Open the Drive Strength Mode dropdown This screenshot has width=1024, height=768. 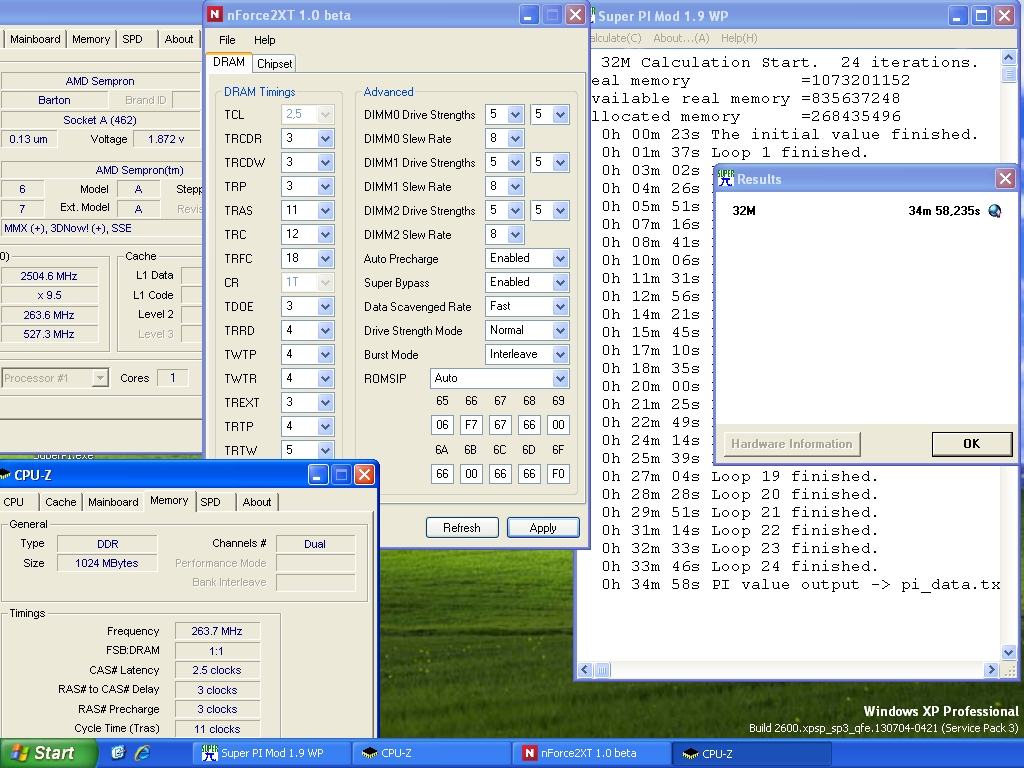(x=560, y=330)
